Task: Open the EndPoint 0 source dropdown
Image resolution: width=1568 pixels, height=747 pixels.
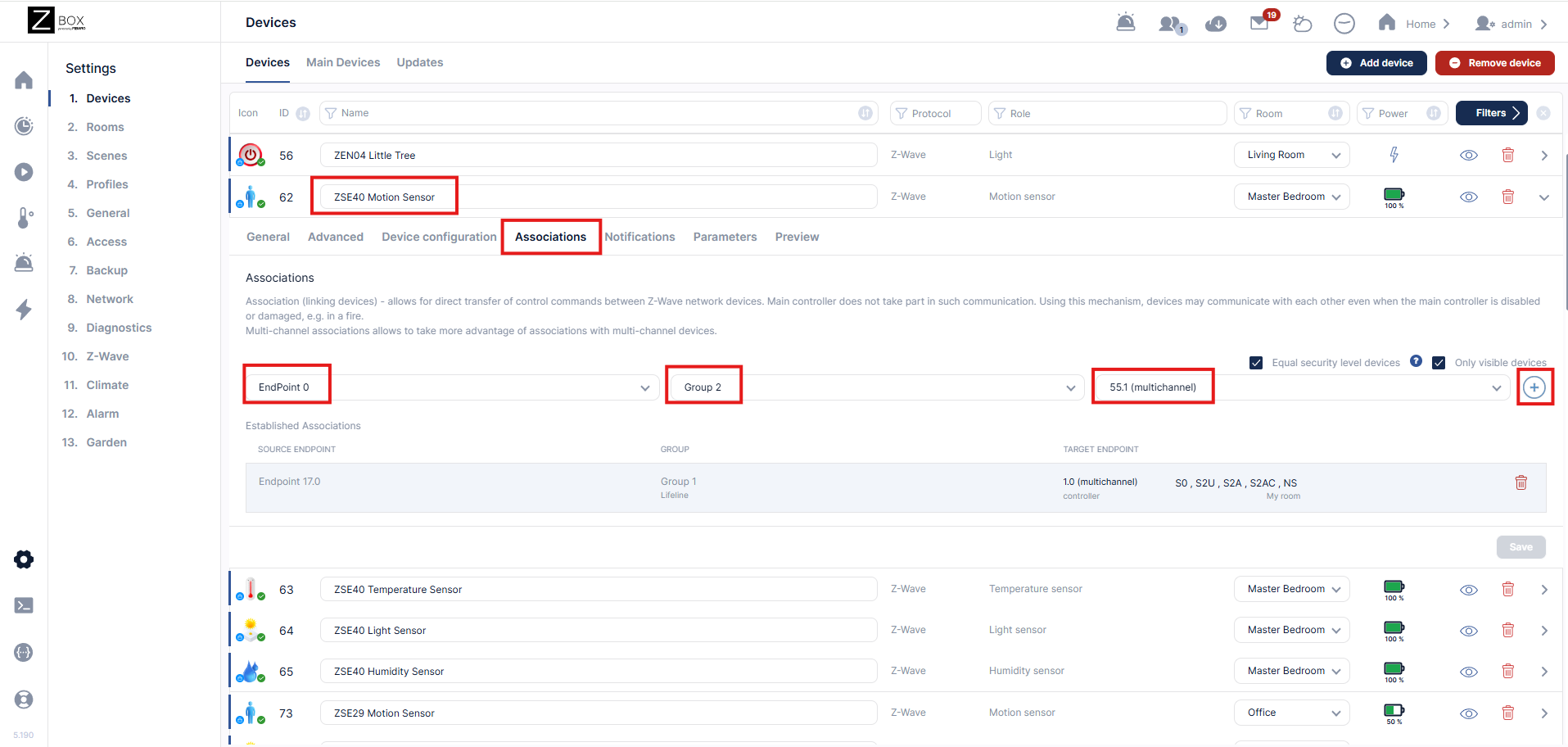Action: pos(452,387)
